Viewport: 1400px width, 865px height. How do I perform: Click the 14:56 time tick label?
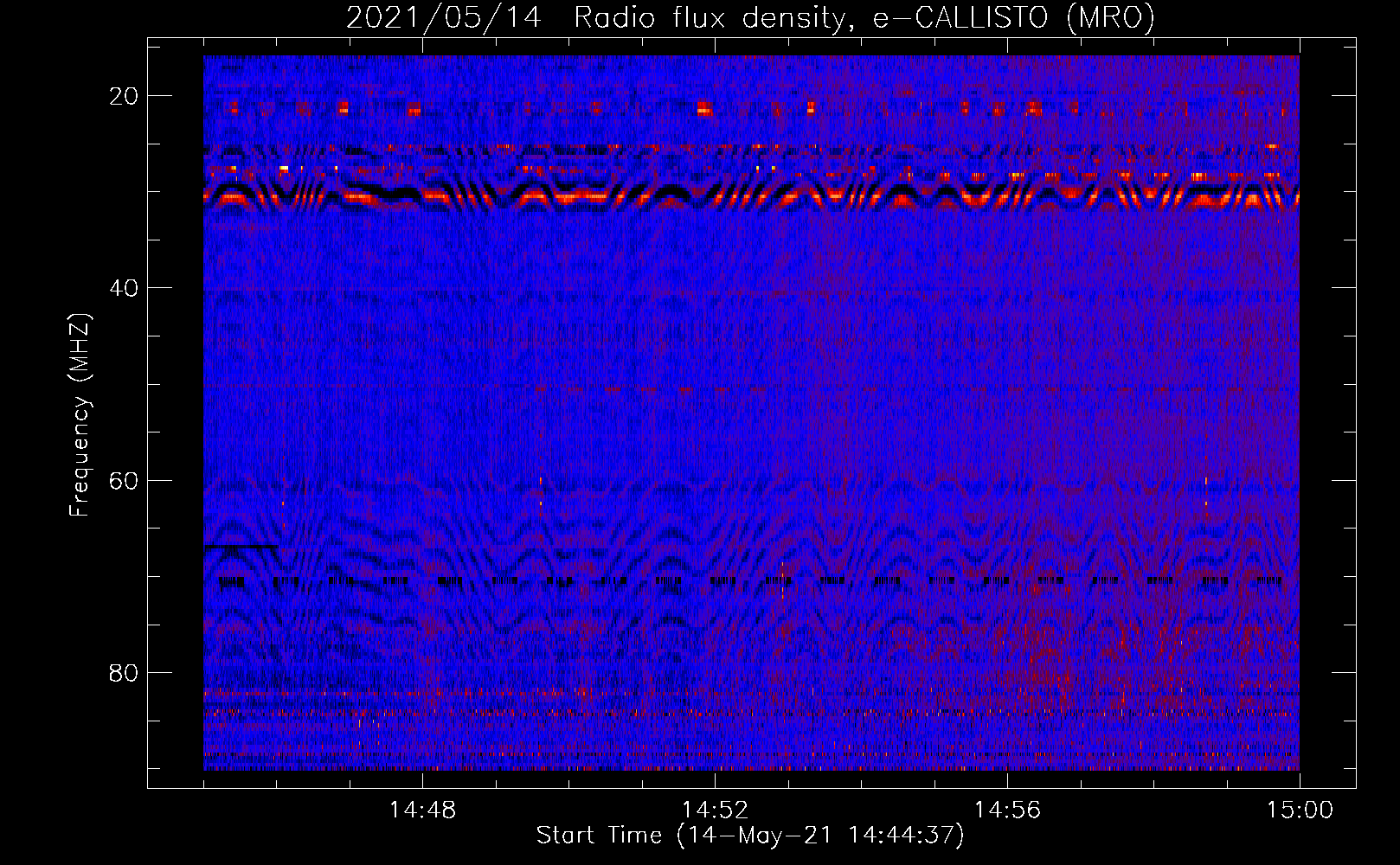pyautogui.click(x=1007, y=811)
